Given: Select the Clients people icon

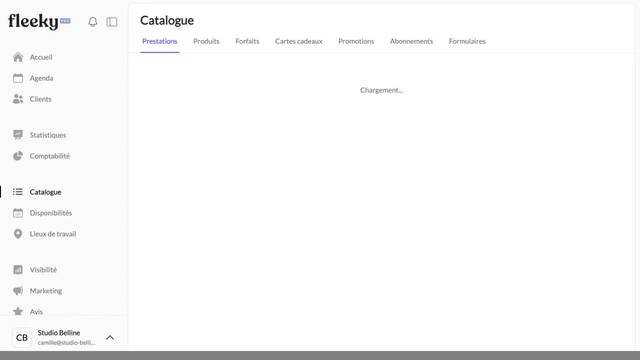Looking at the screenshot, I should pos(18,99).
